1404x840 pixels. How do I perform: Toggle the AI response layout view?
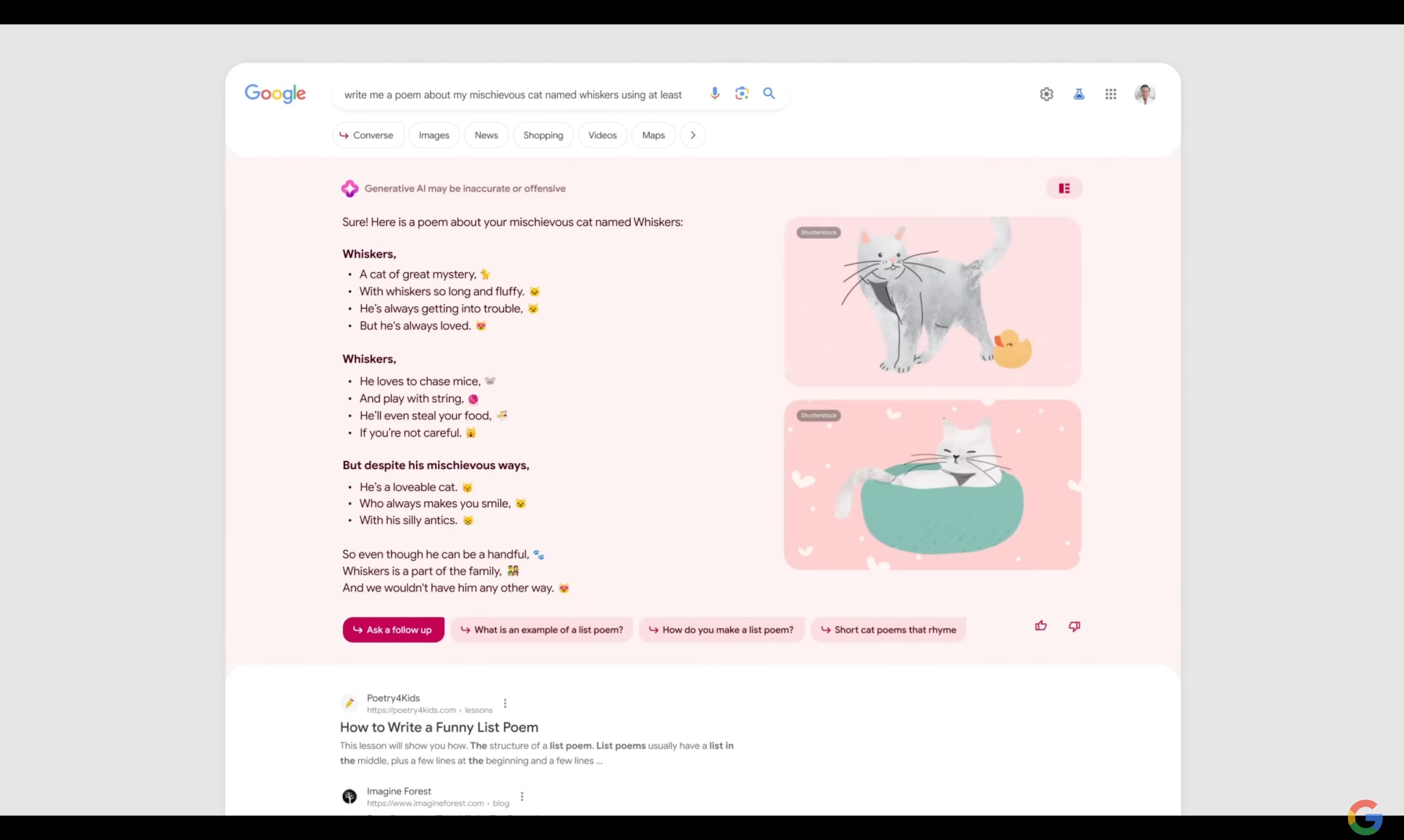click(1064, 188)
